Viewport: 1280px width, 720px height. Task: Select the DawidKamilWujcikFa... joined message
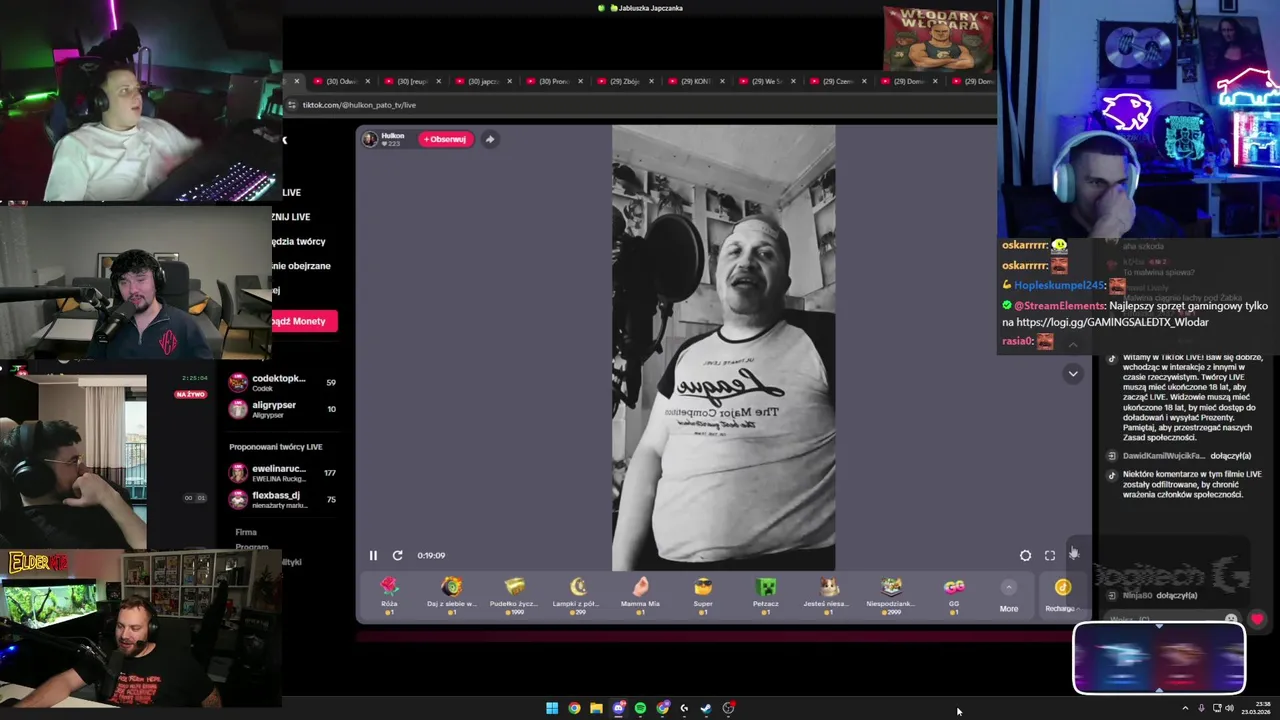coord(1180,456)
